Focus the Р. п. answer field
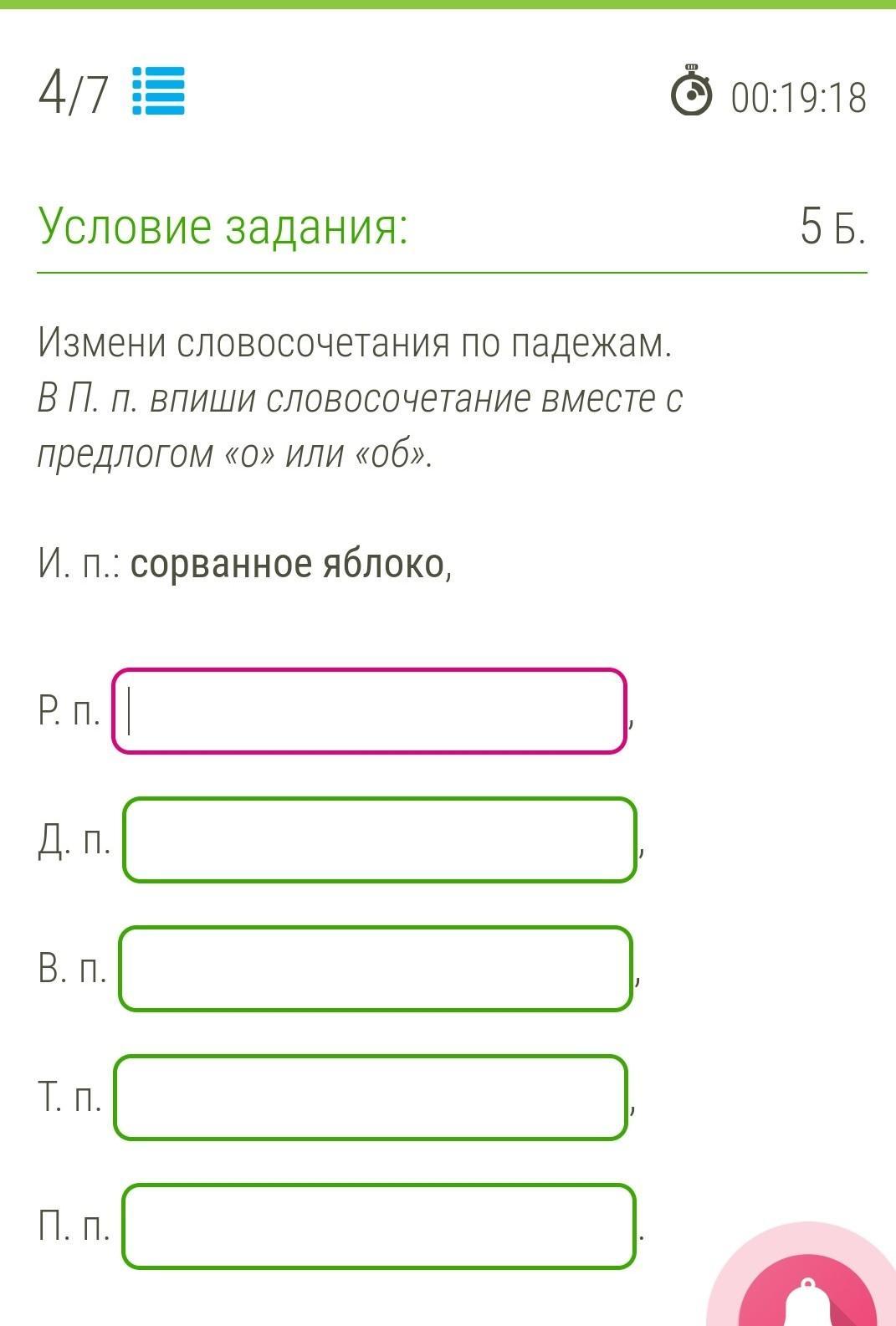Screen dimensions: 896x1326 369,711
